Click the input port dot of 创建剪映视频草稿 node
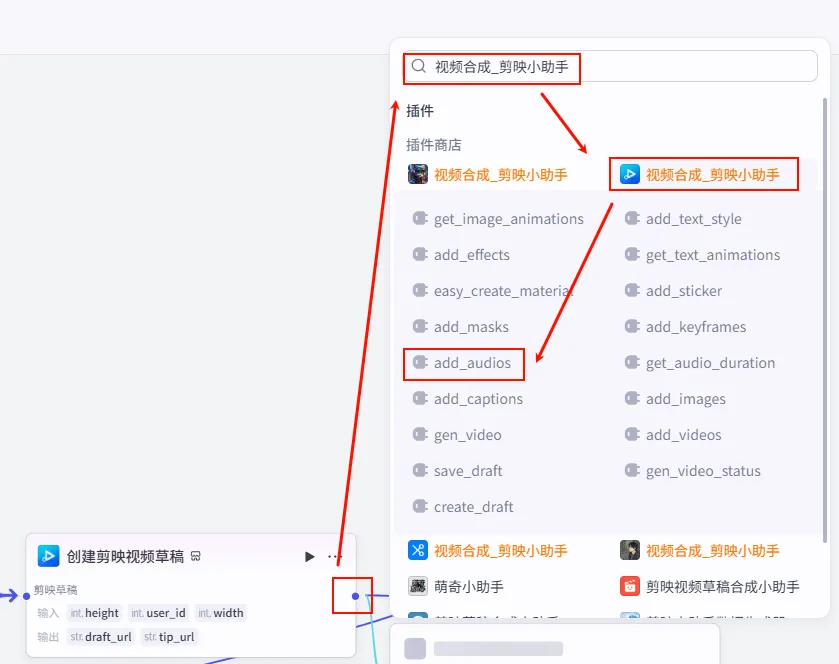 [x=26, y=596]
